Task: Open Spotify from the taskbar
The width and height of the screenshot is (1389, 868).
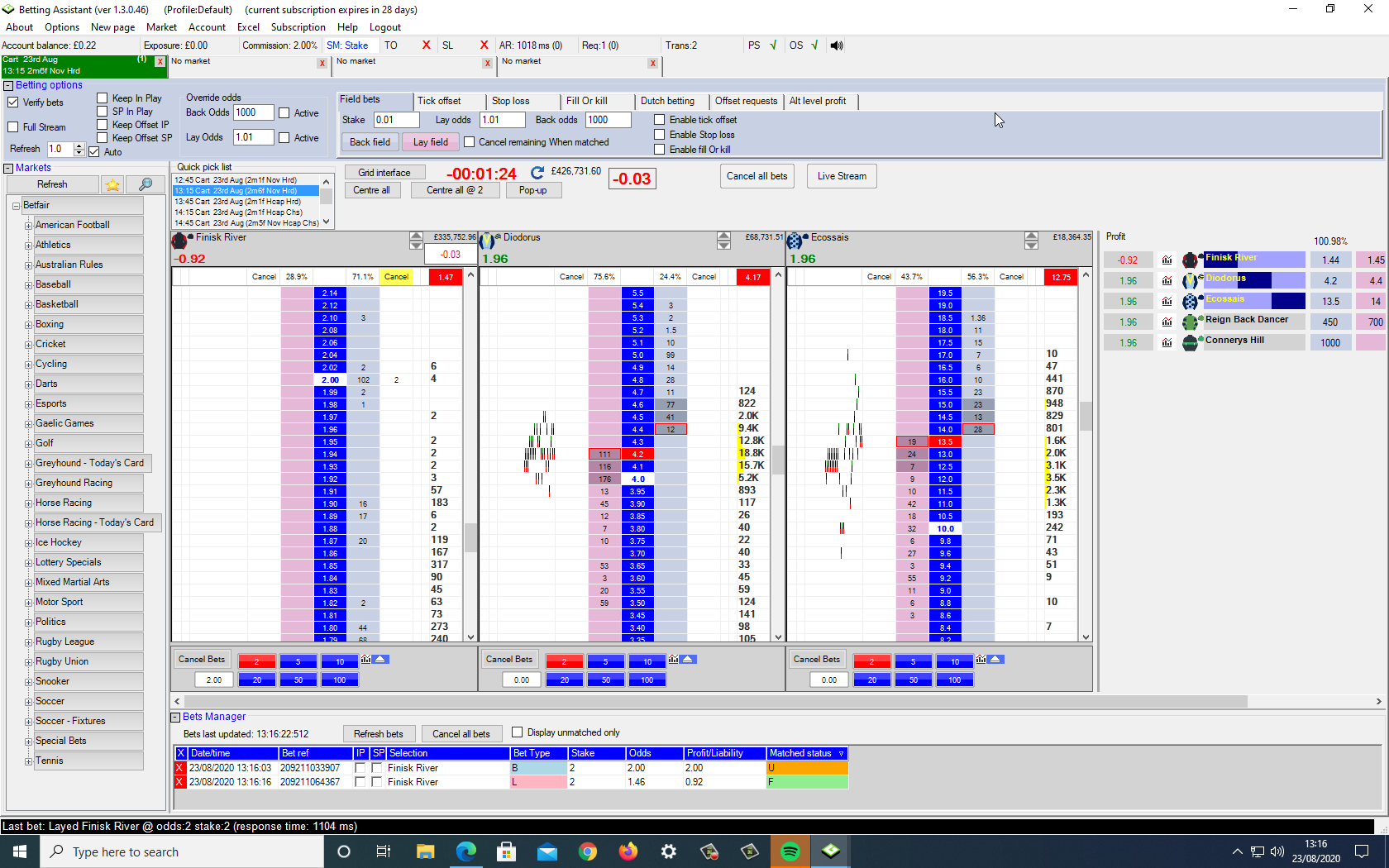Action: click(790, 851)
